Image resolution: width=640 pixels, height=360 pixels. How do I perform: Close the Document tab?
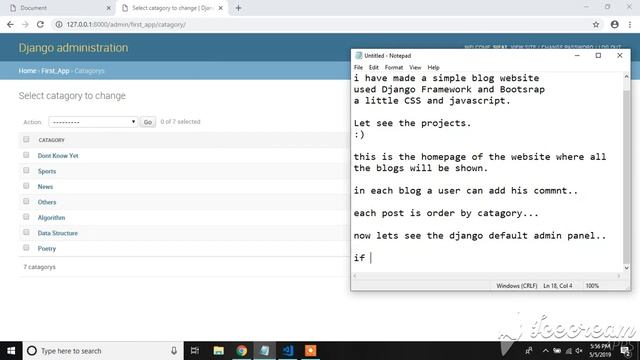click(109, 8)
